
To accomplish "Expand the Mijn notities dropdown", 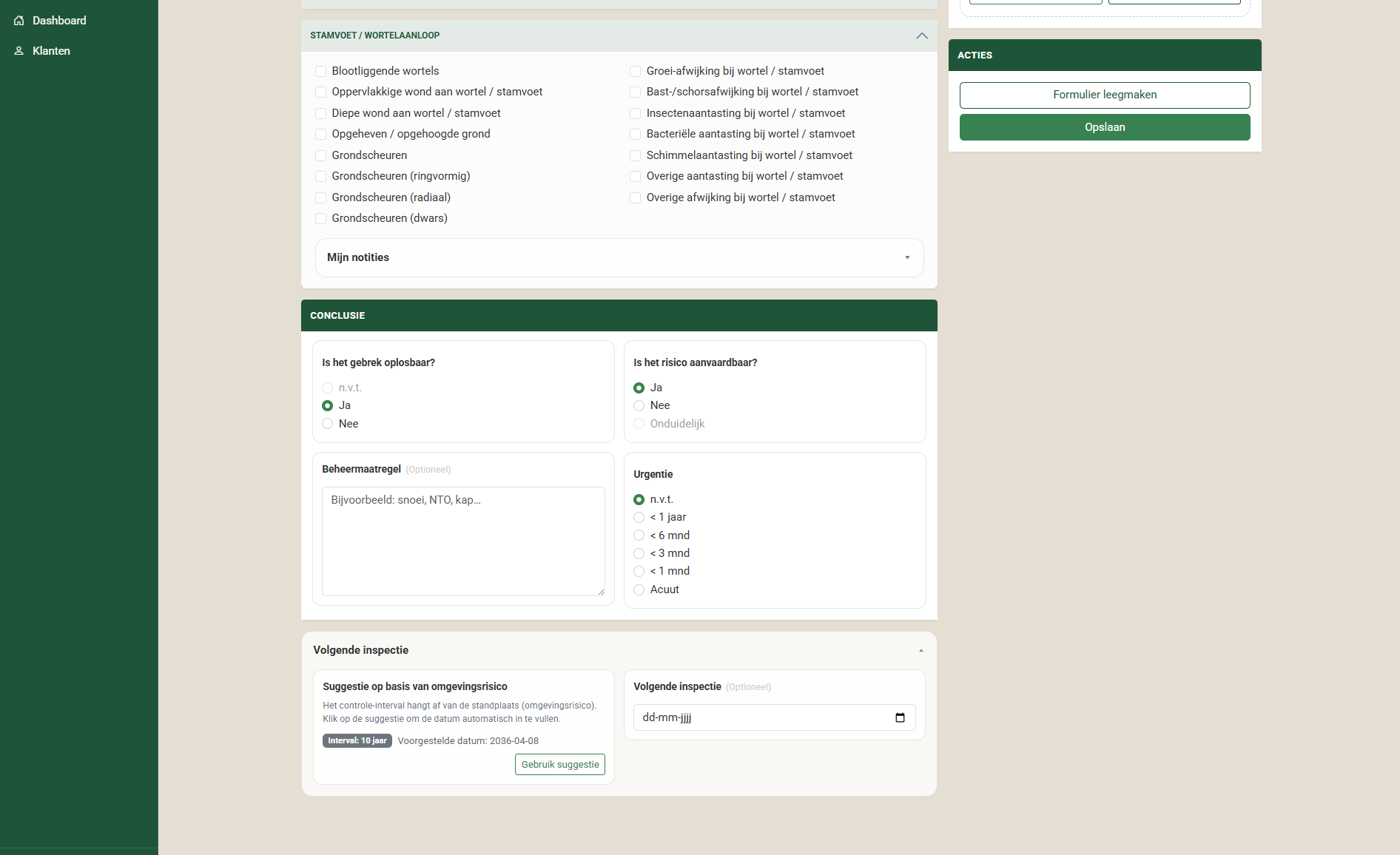I will pos(907,257).
